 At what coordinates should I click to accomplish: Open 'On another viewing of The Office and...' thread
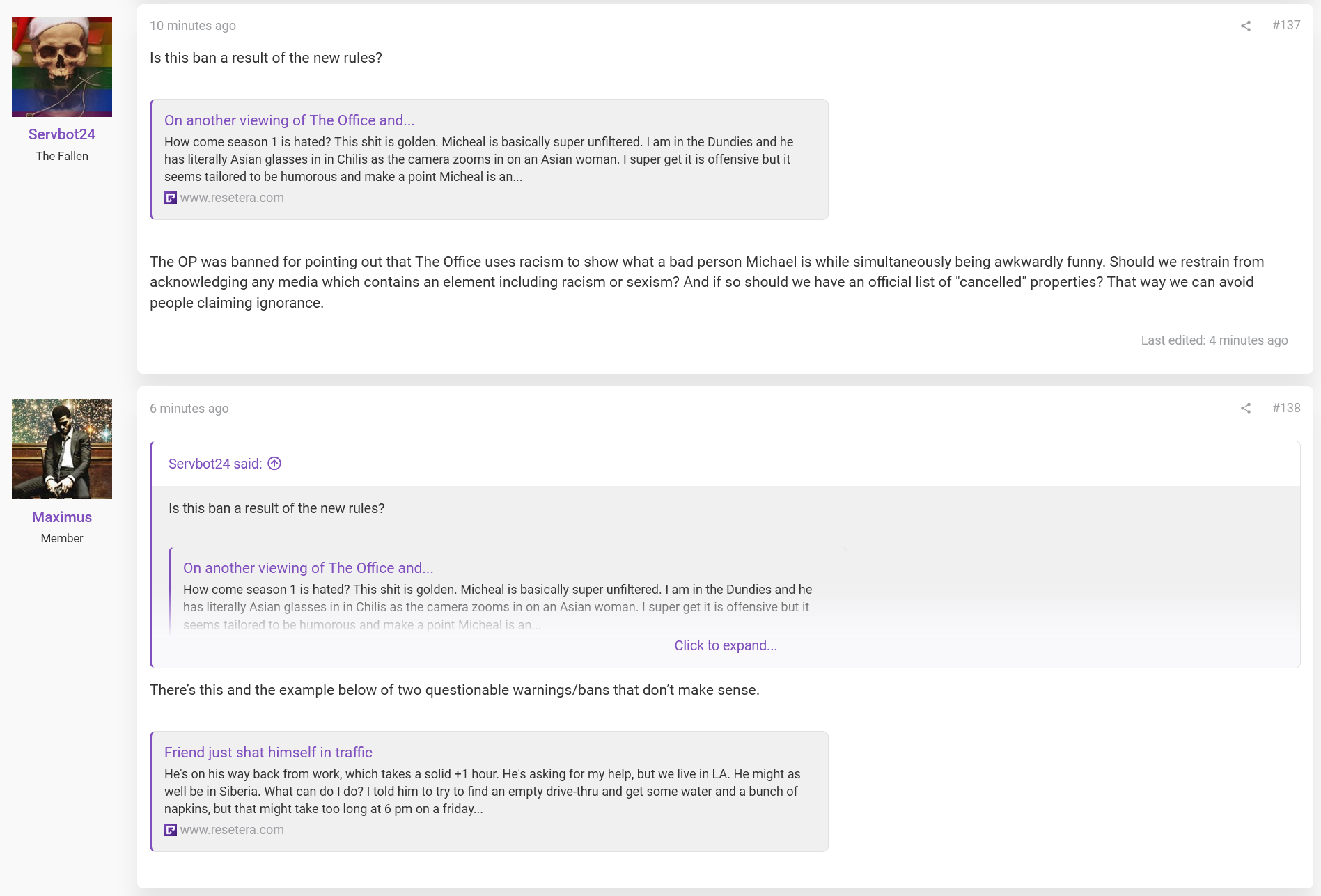pyautogui.click(x=290, y=120)
